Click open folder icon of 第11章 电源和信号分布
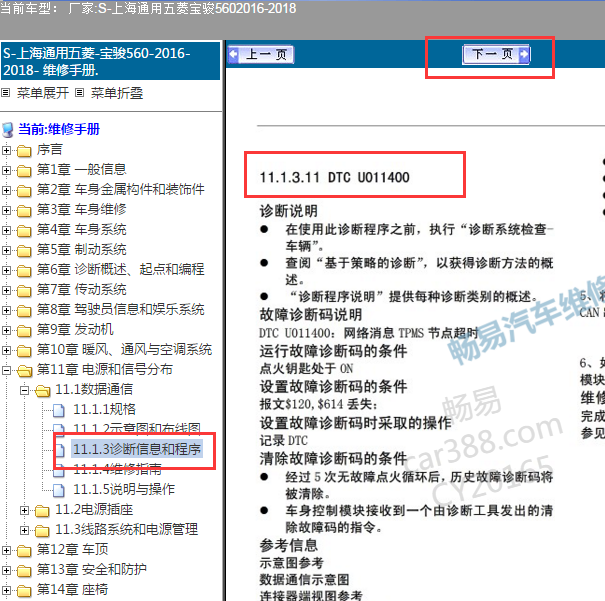The image size is (605, 601). [x=25, y=371]
